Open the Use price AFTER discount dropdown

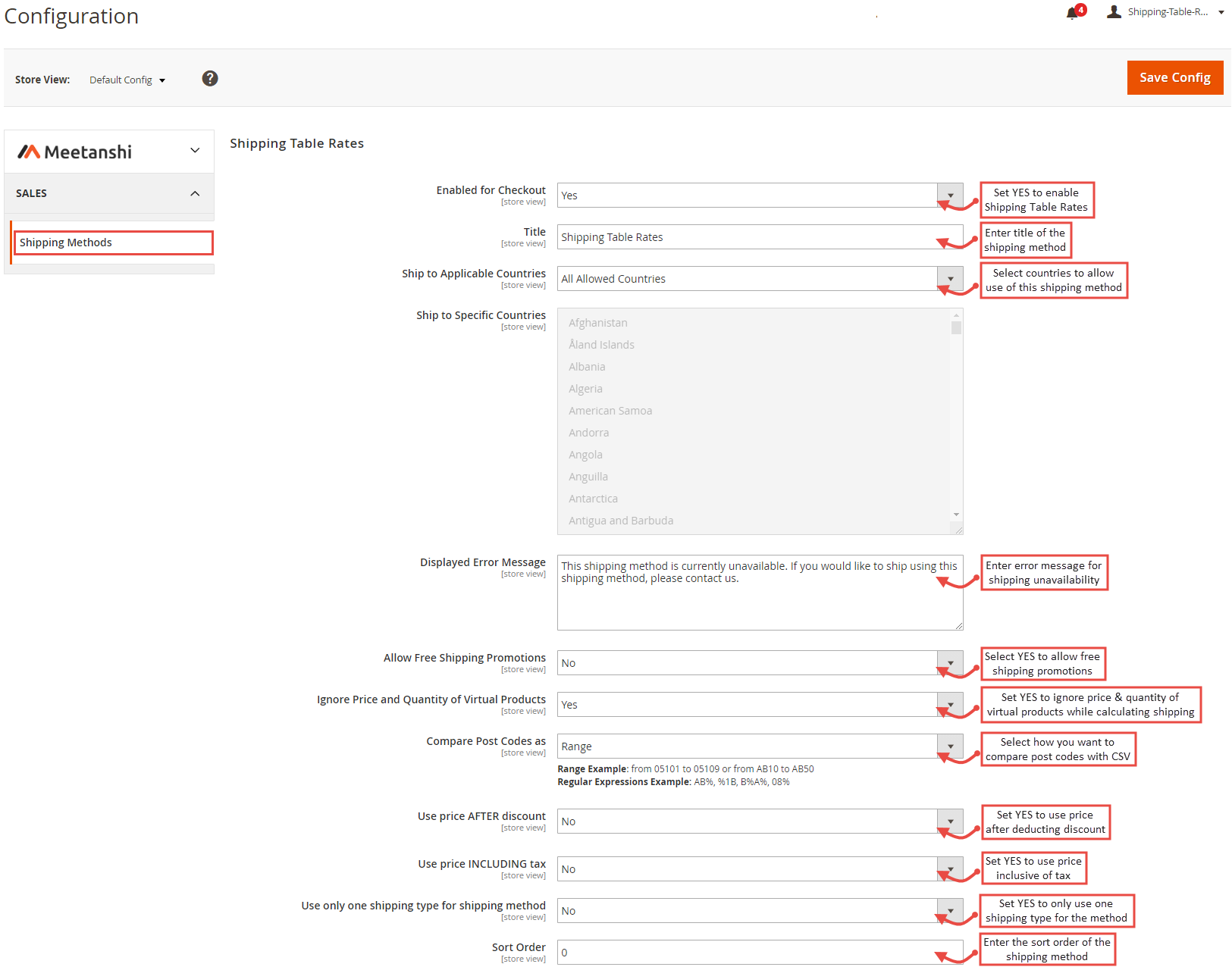760,821
